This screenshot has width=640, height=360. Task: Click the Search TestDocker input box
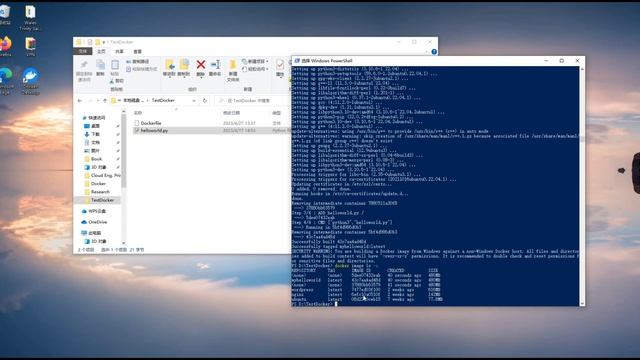pos(252,100)
